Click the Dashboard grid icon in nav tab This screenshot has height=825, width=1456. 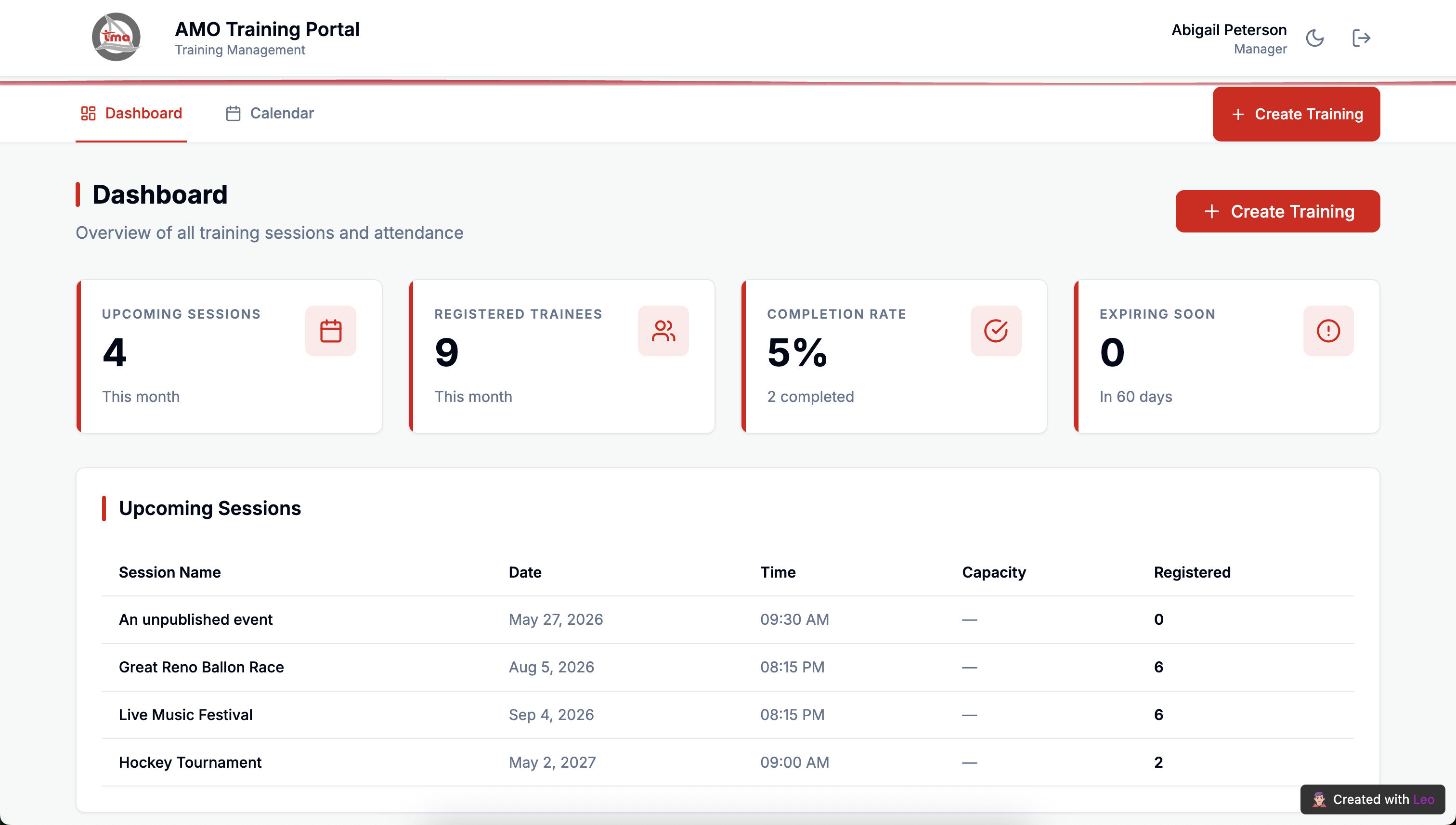[x=88, y=113]
